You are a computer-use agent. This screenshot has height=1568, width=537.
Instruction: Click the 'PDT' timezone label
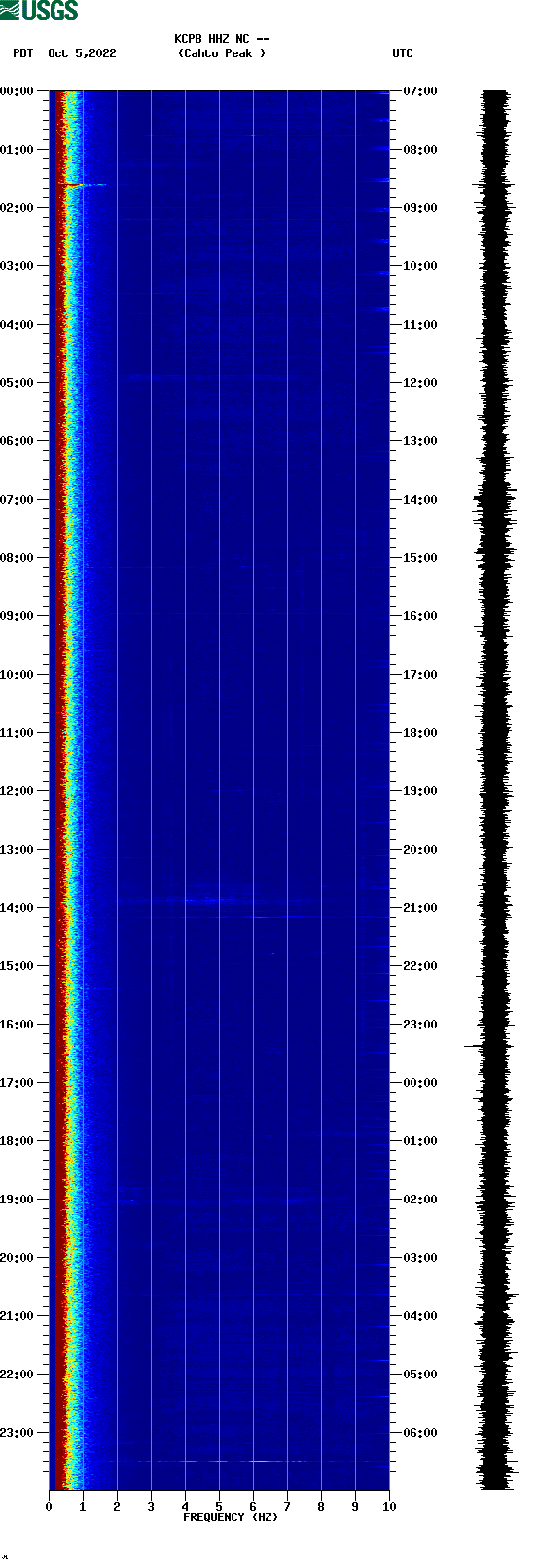coord(23,53)
